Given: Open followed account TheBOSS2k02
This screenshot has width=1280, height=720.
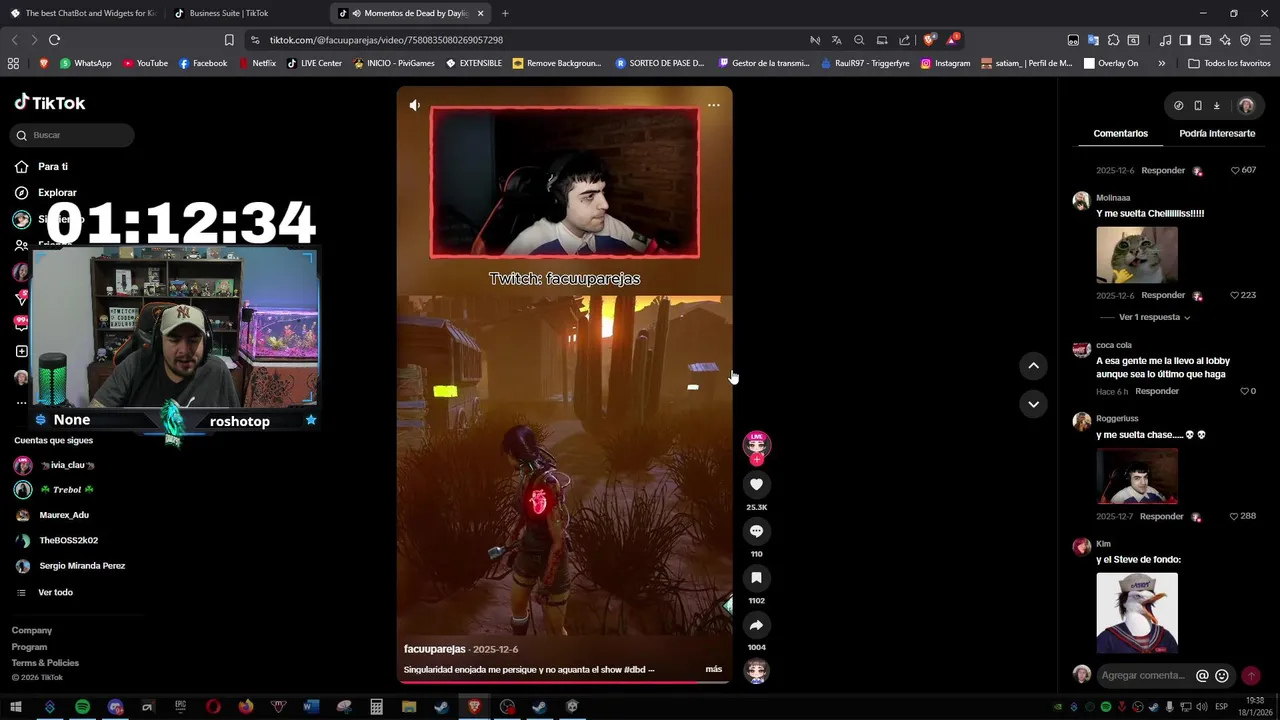Looking at the screenshot, I should click(x=67, y=540).
